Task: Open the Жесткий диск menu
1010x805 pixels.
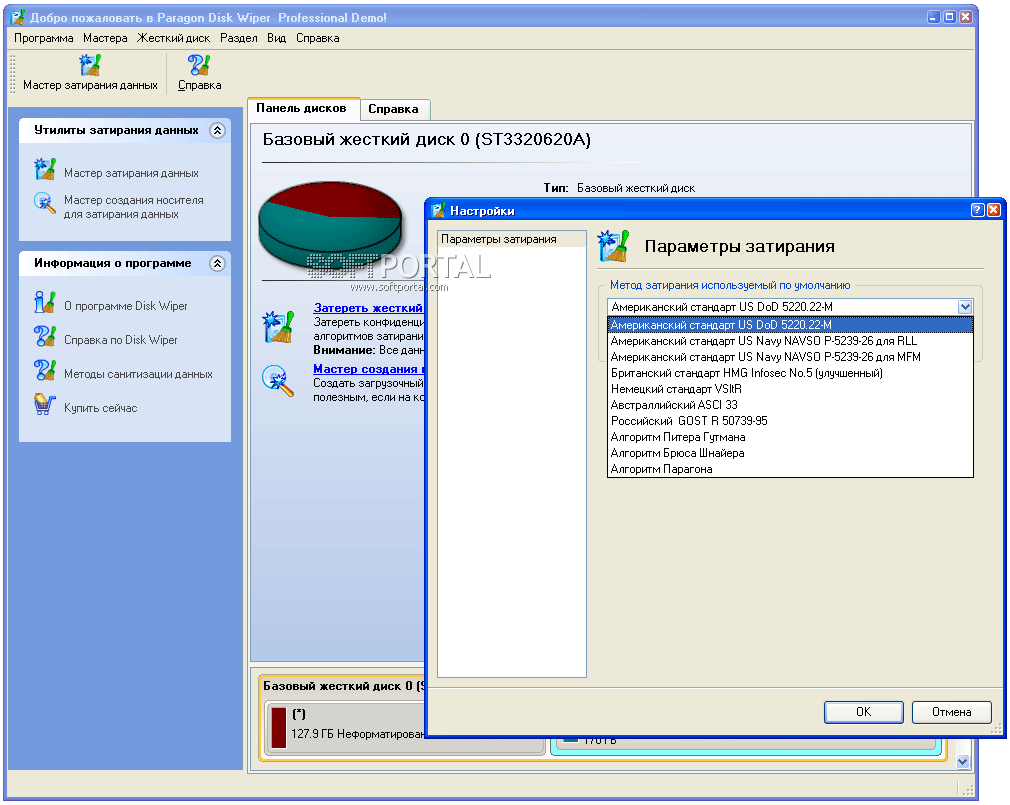Action: [x=173, y=38]
